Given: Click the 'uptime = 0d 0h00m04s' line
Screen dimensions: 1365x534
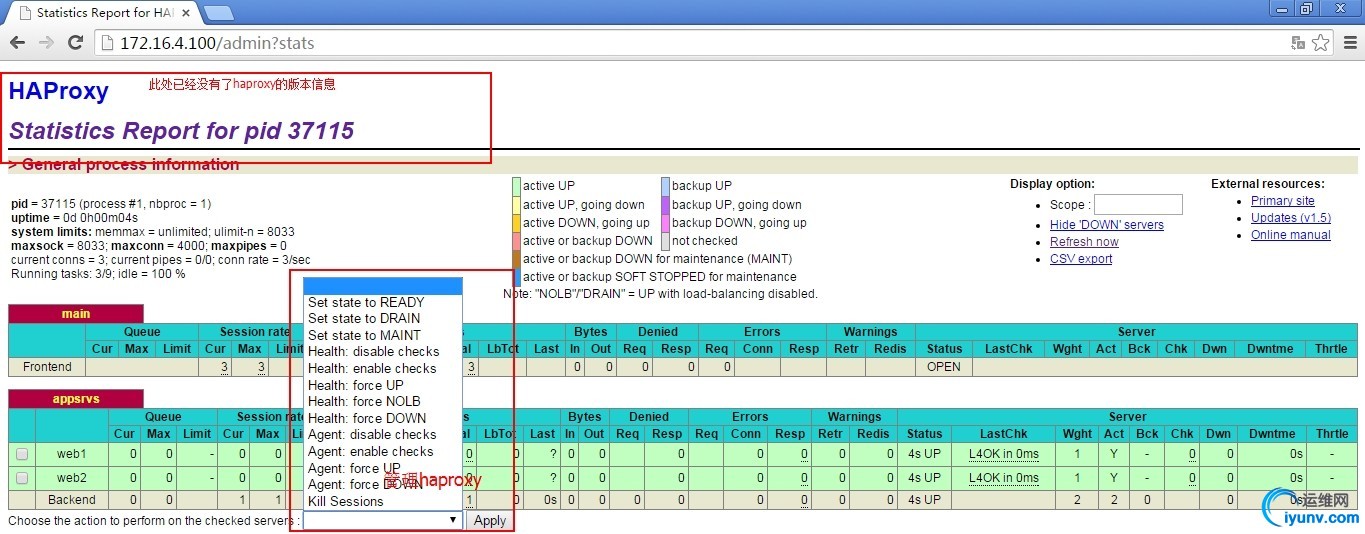Looking at the screenshot, I should tap(74, 217).
